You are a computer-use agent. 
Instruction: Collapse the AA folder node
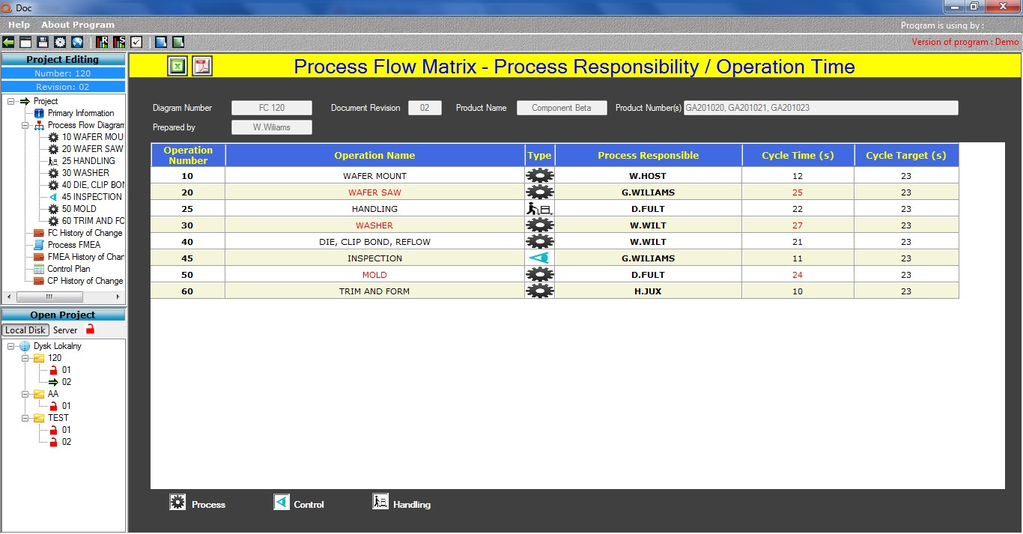(x=25, y=394)
